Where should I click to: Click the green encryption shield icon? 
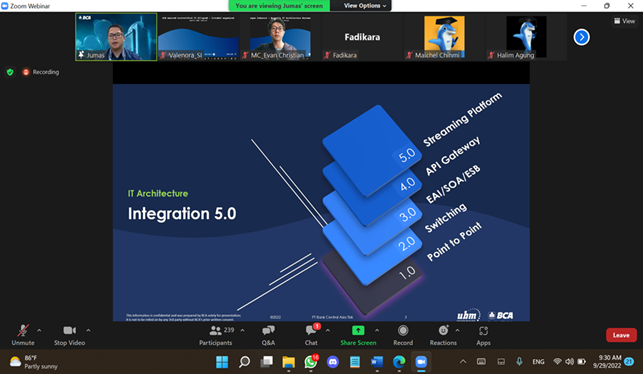(x=10, y=72)
